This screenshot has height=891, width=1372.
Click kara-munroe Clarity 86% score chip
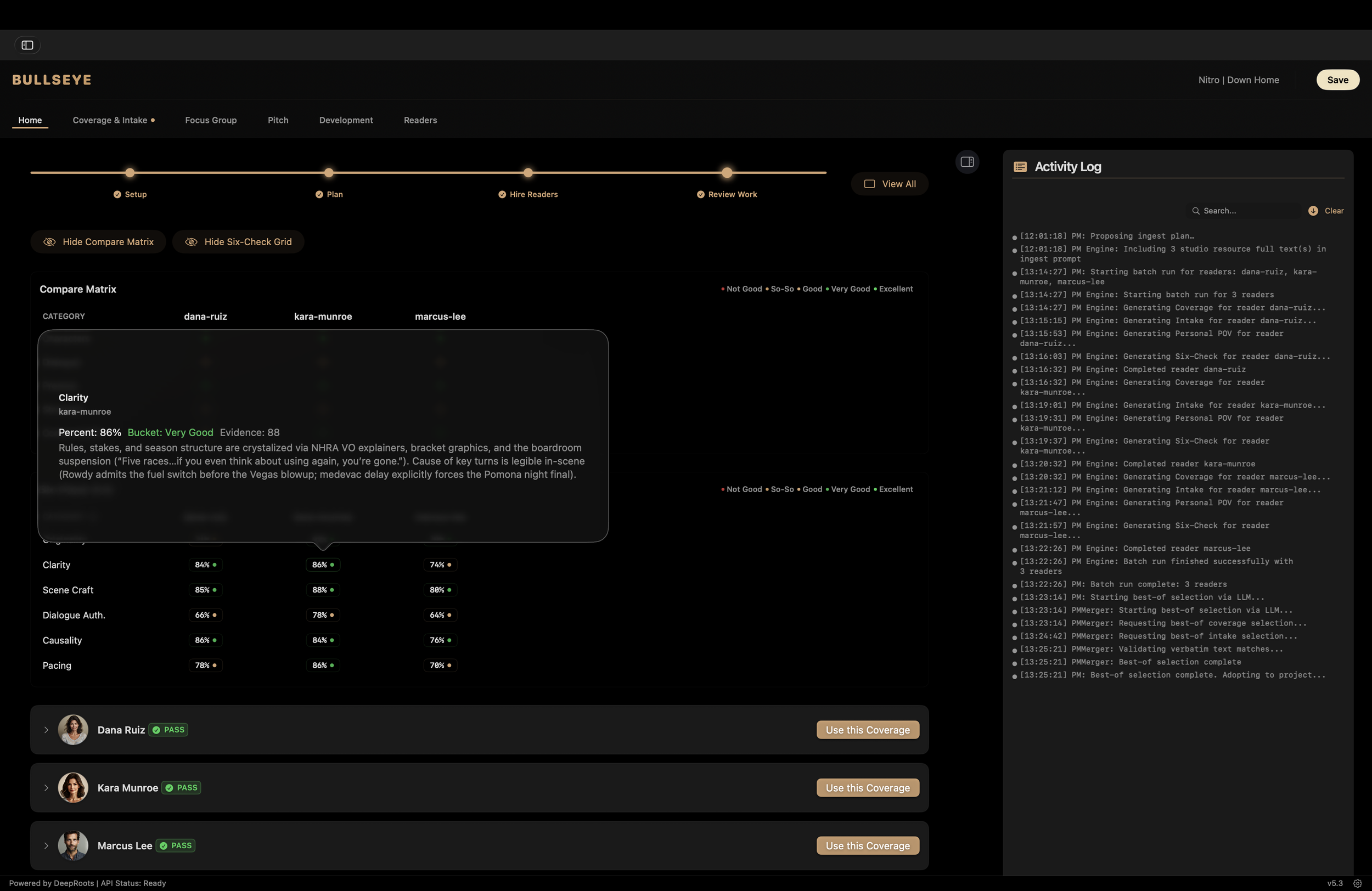point(323,565)
